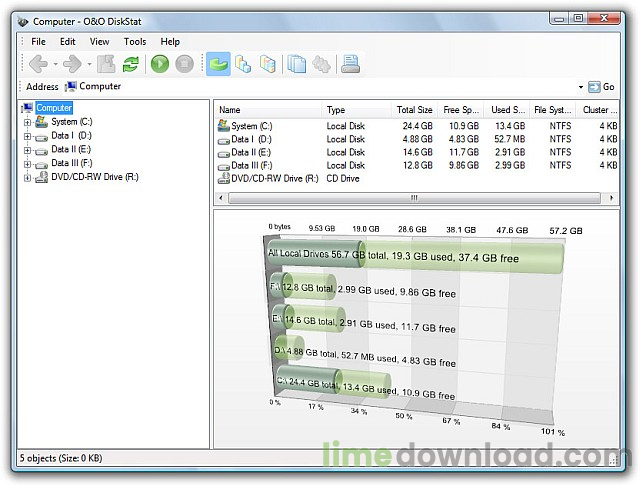Expand the System (C:) tree node
Viewport: 640px width, 486px height.
[x=27, y=121]
